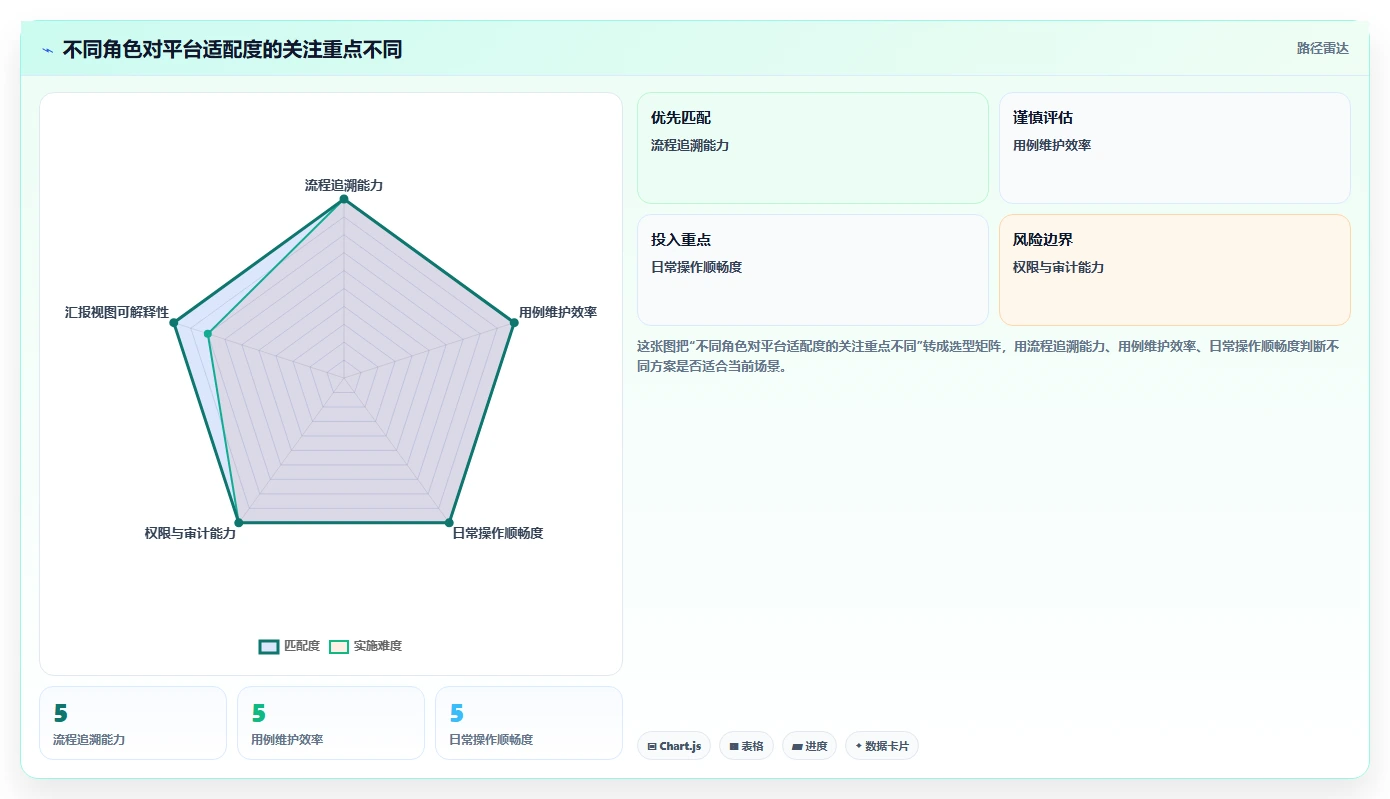Click the 用例维护效率 axis label on radar

558,312
